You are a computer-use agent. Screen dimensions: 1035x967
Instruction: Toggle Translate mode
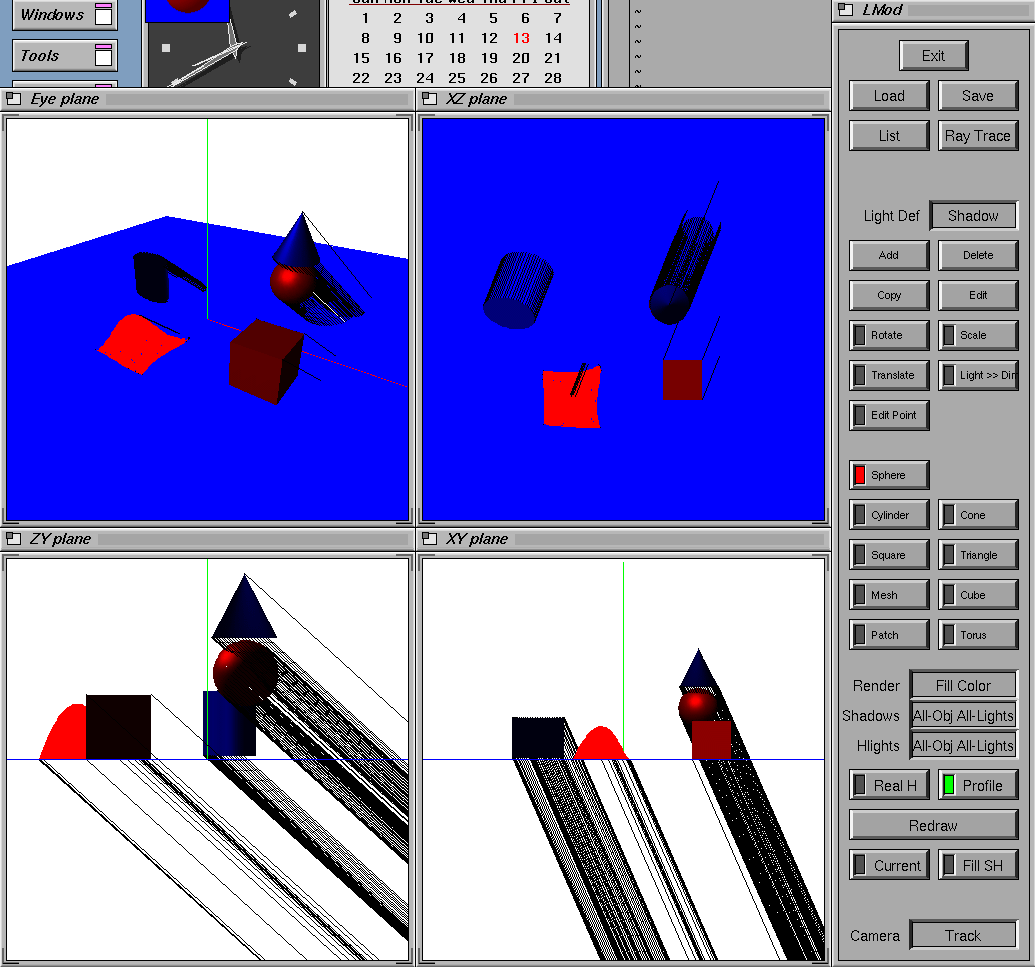889,375
